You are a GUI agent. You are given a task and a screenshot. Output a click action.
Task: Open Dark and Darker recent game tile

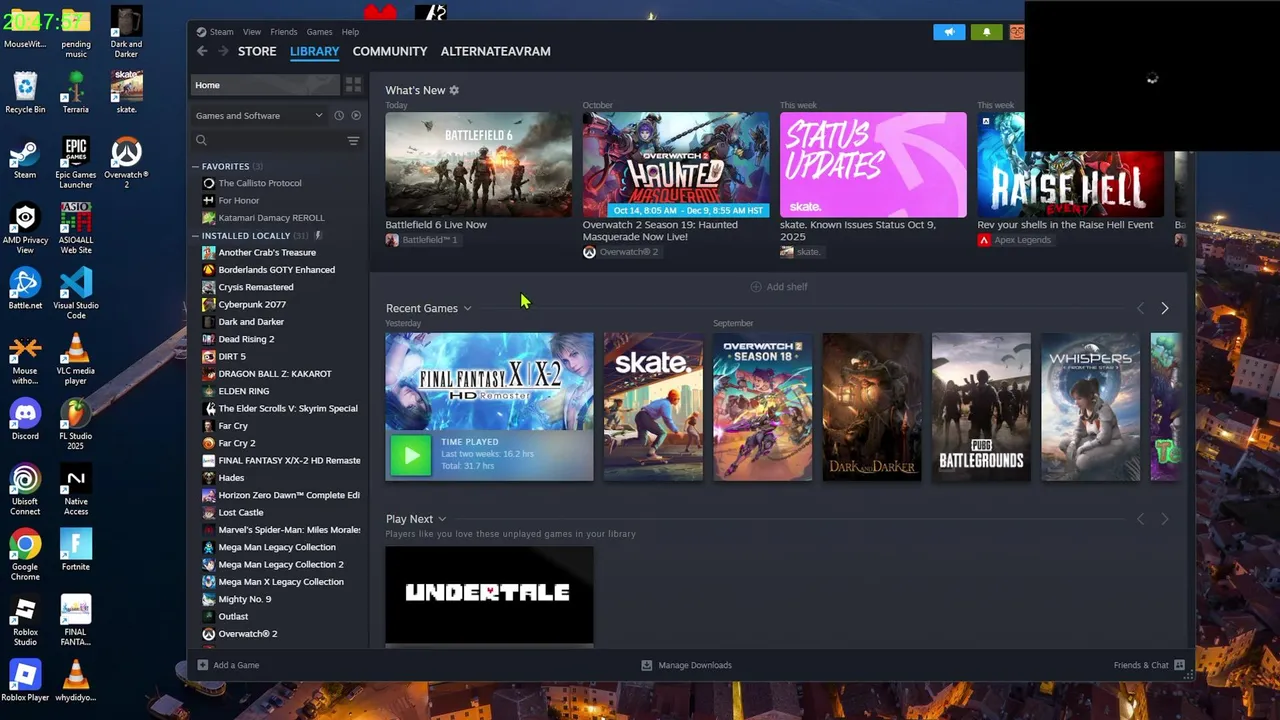[872, 407]
